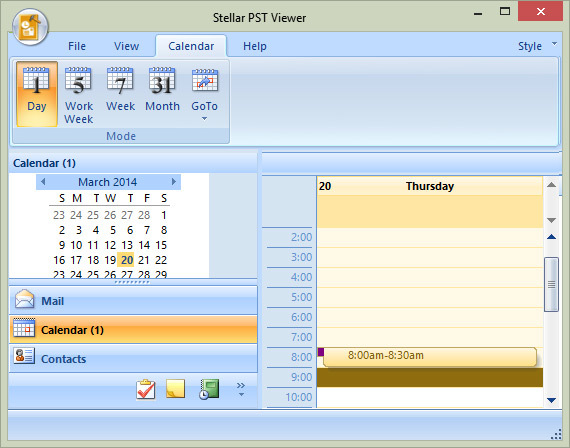This screenshot has width=570, height=448.
Task: Select March 1 in mini calendar
Action: coord(164,215)
